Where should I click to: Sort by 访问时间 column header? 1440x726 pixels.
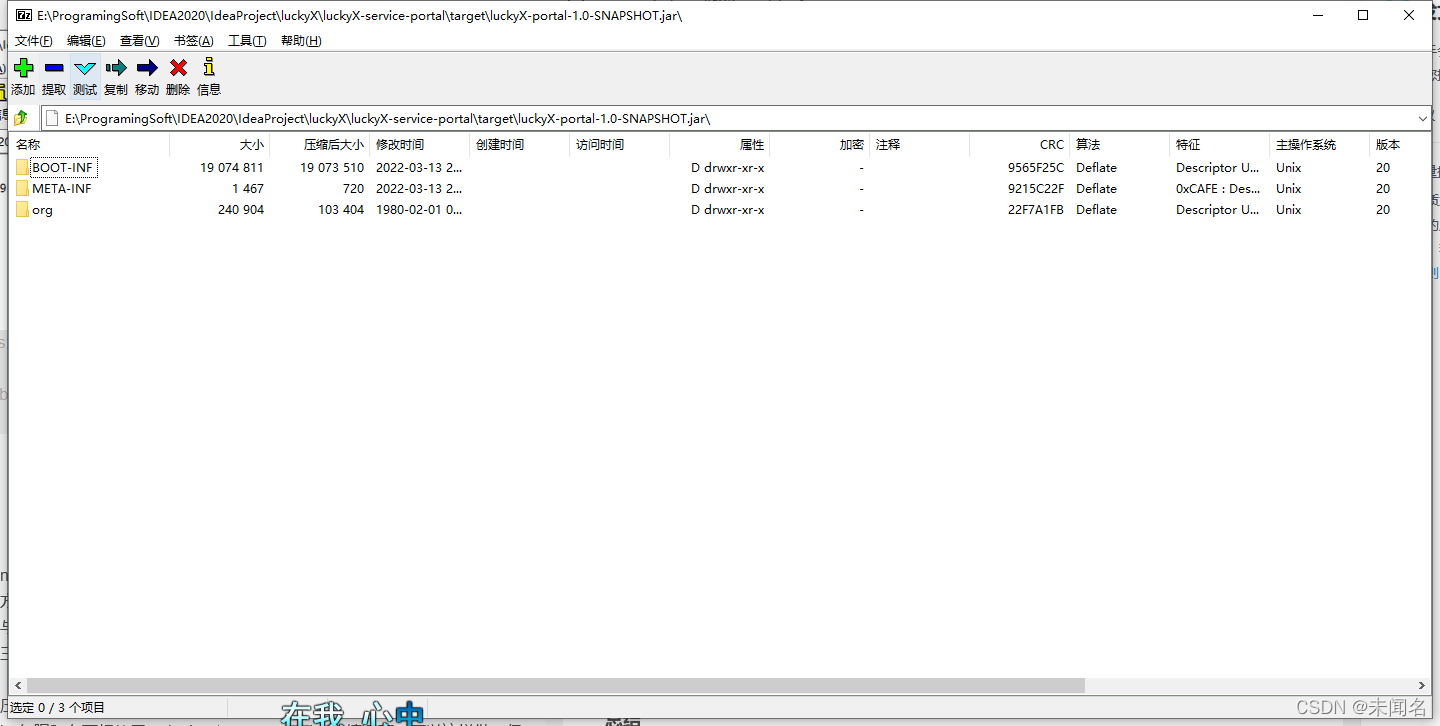click(619, 145)
